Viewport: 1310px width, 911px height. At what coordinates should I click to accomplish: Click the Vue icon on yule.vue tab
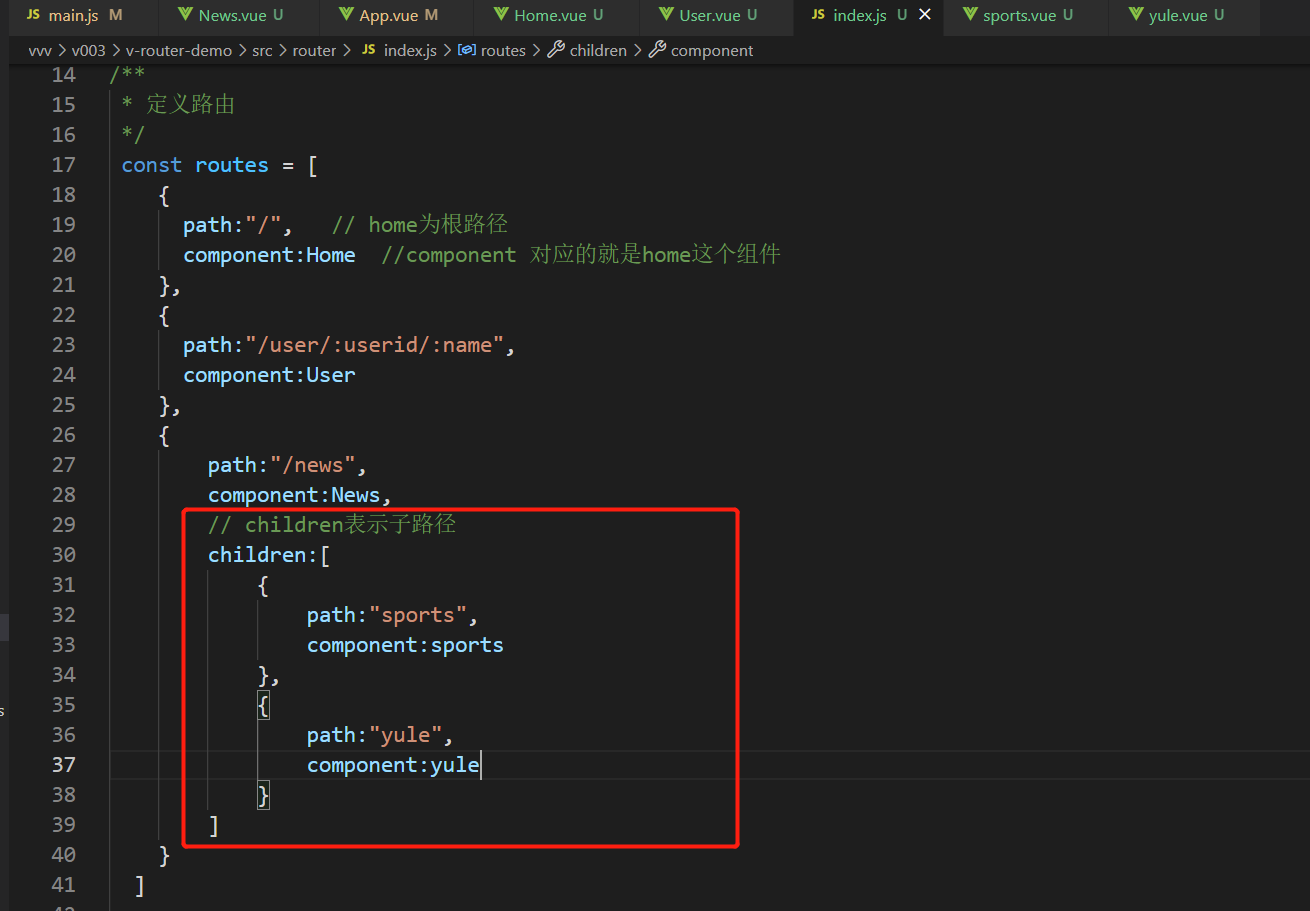pyautogui.click(x=1136, y=15)
